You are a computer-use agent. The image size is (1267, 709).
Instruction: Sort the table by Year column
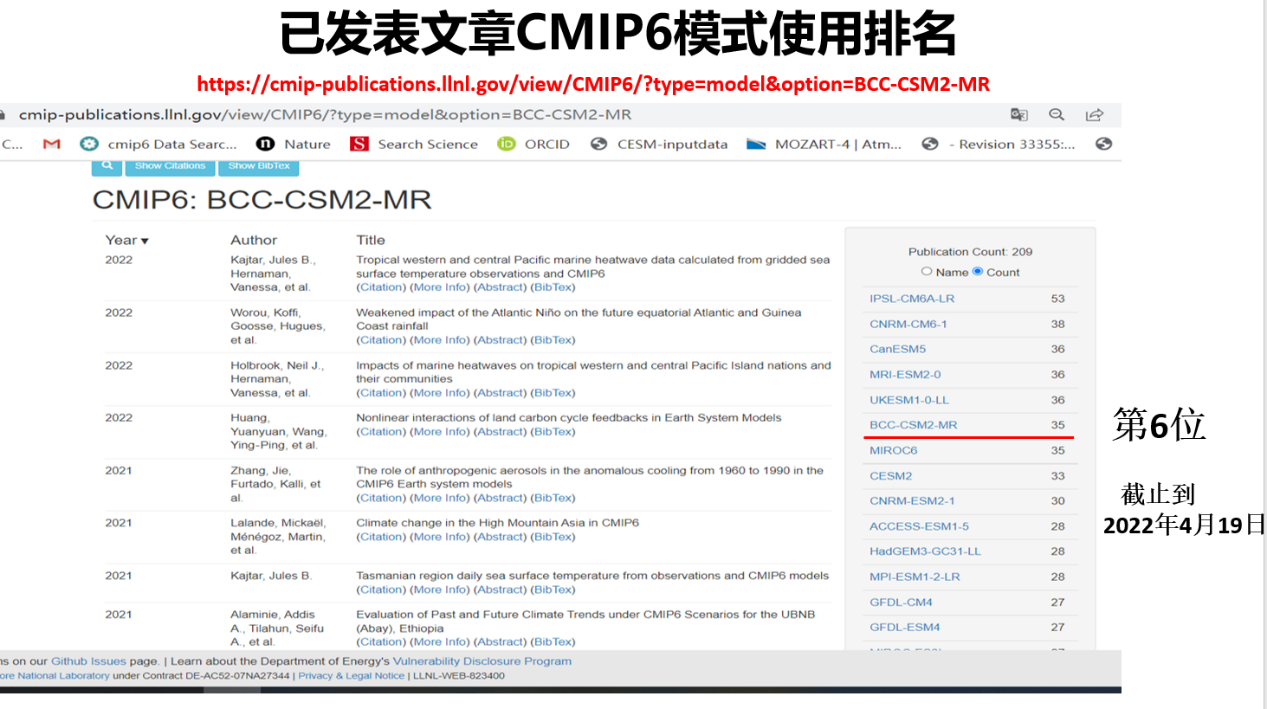coord(126,240)
